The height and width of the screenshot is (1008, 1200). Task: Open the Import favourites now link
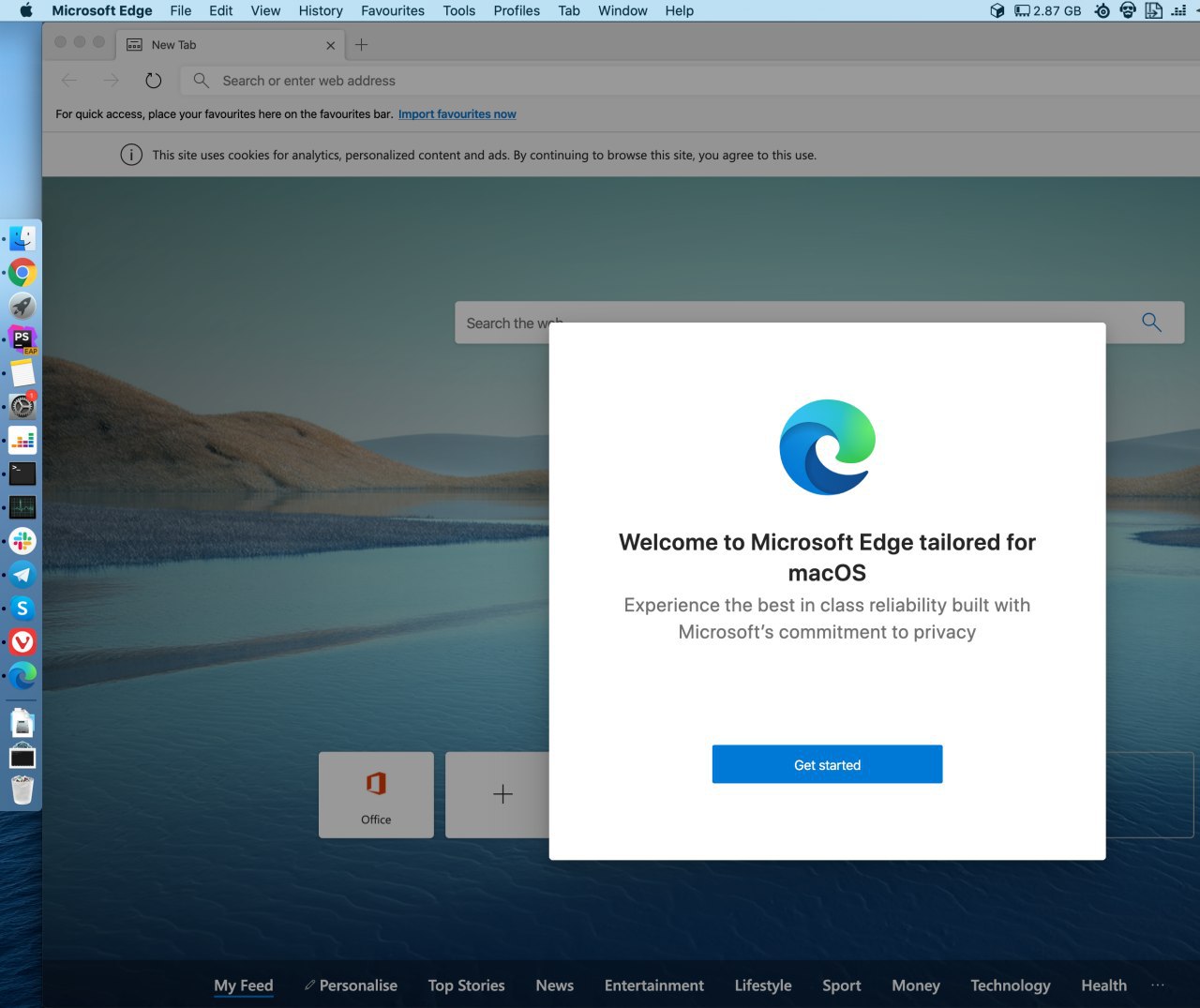pos(457,114)
